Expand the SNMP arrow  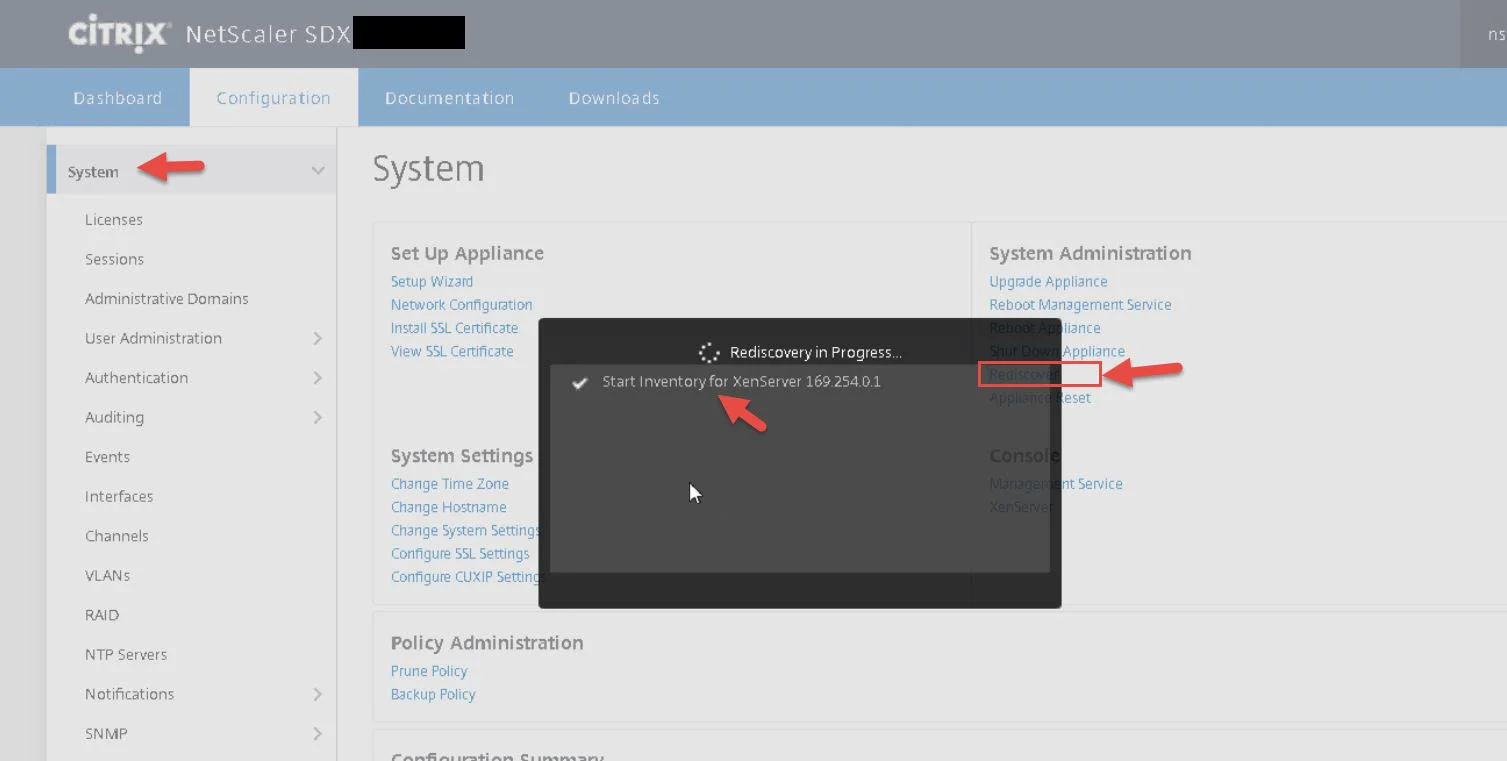pyautogui.click(x=318, y=734)
